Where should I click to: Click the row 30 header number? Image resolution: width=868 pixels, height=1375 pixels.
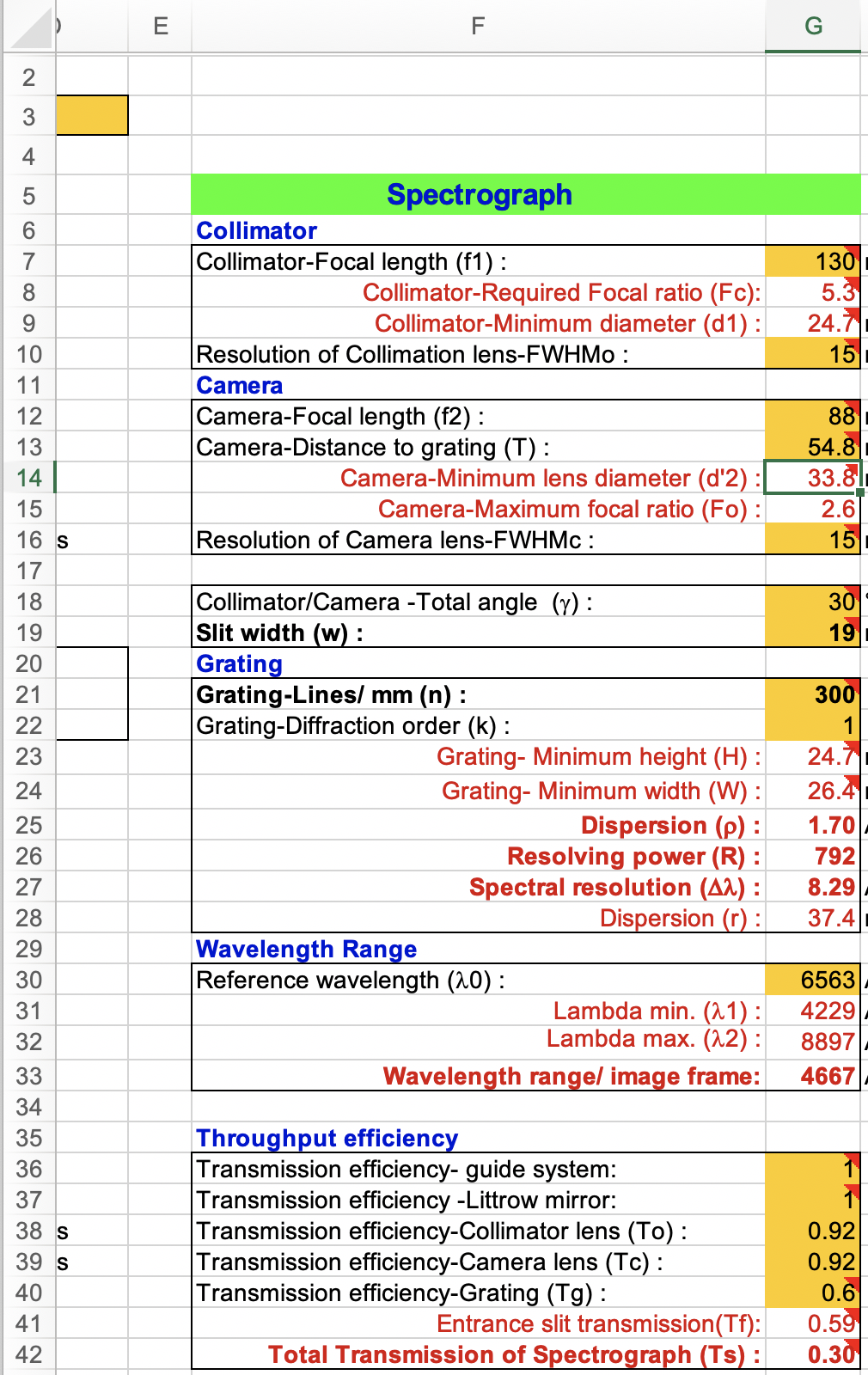28,980
